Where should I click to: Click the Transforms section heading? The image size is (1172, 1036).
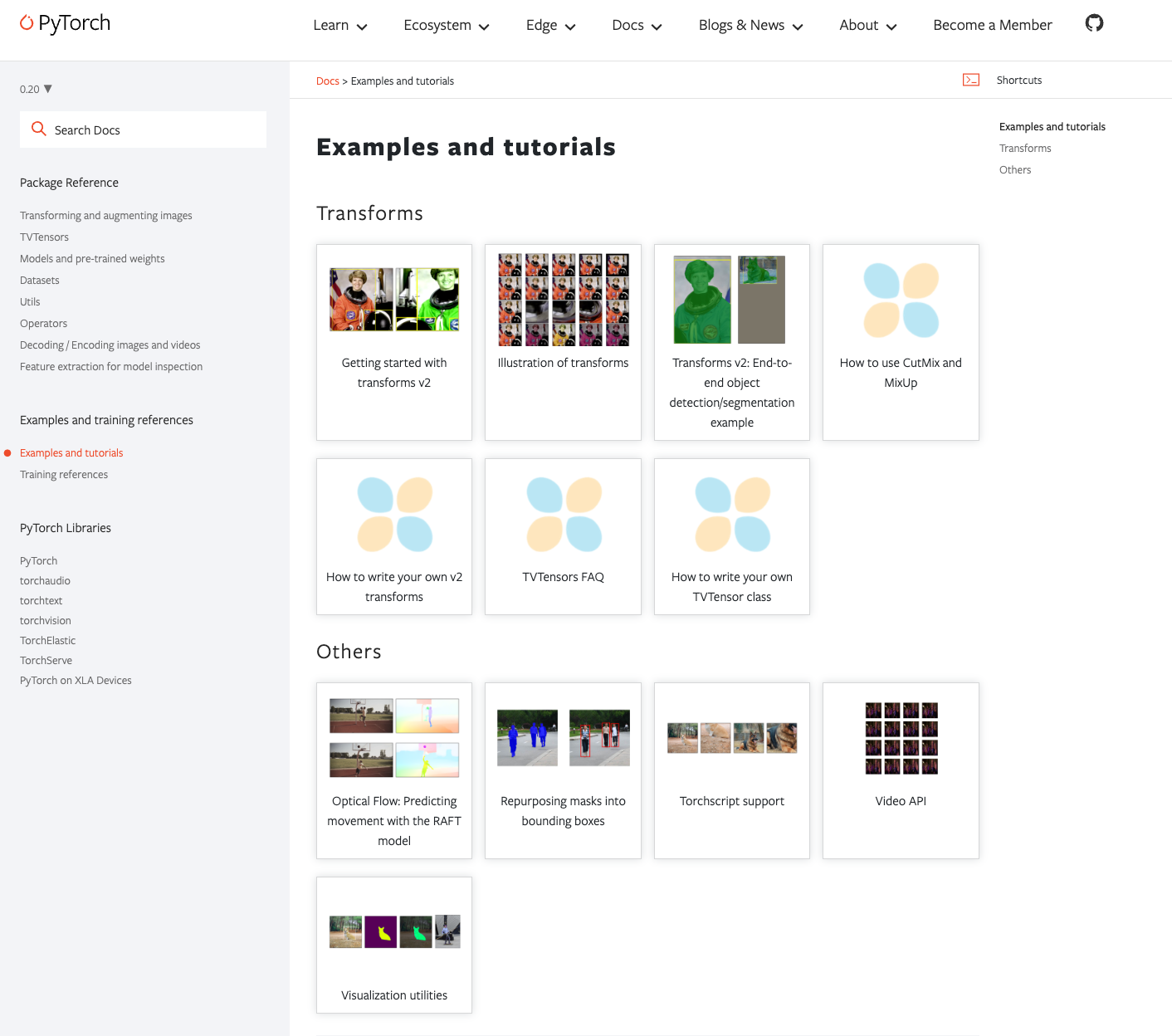pyautogui.click(x=369, y=213)
